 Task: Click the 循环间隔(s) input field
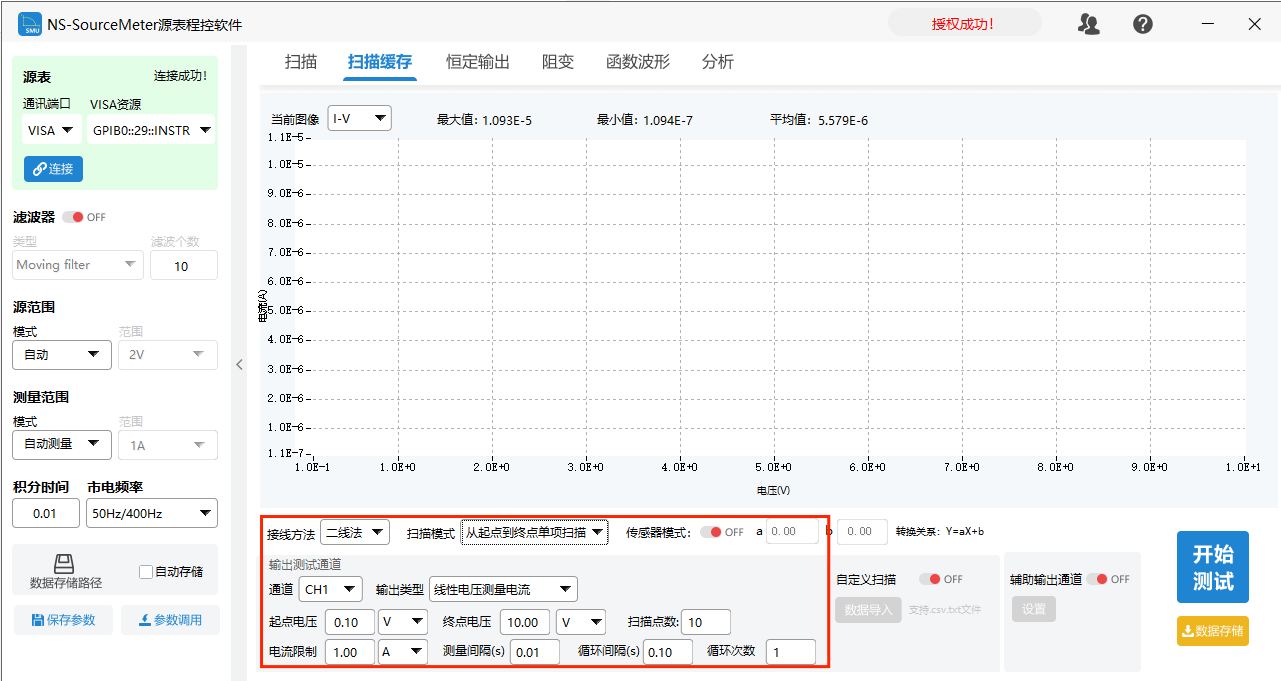(667, 653)
